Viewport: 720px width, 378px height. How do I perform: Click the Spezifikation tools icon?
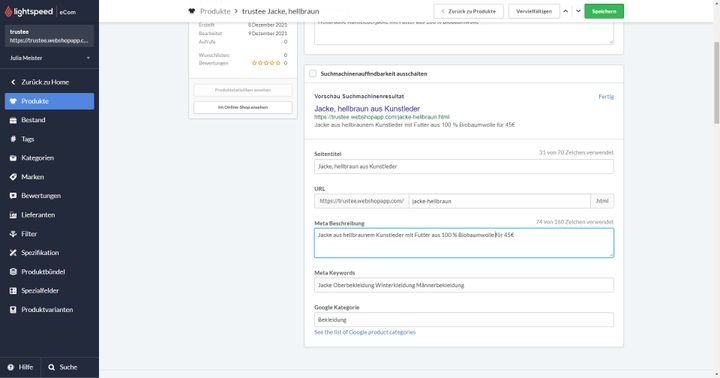click(x=13, y=253)
